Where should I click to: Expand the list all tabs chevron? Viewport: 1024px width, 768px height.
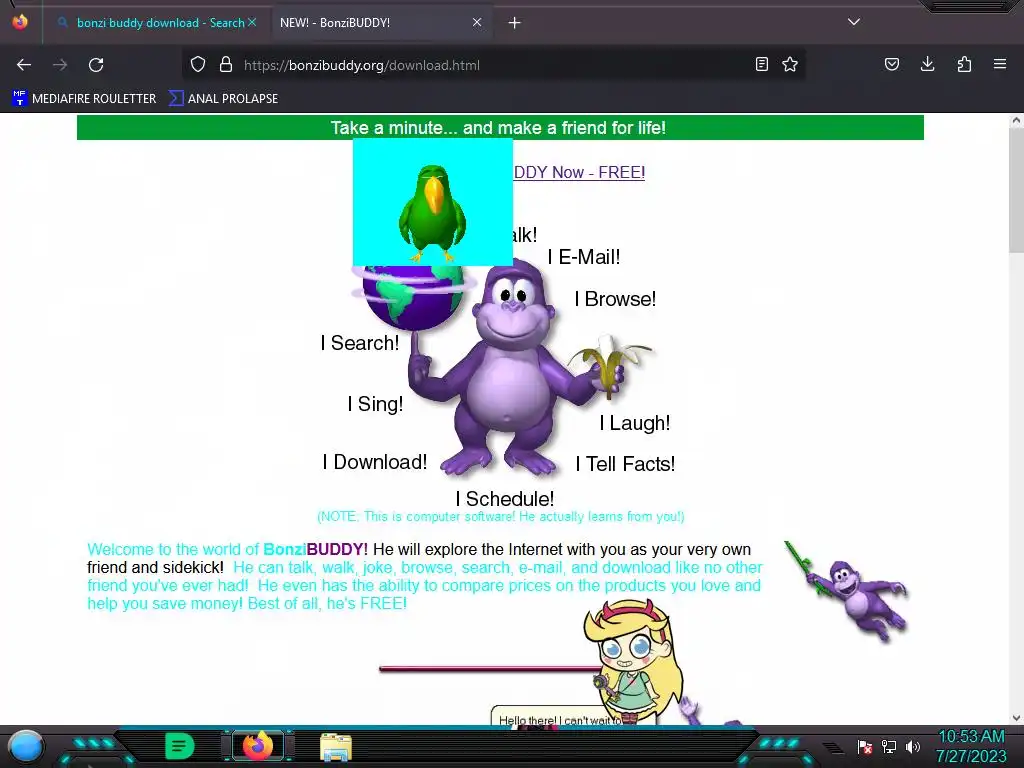[854, 22]
